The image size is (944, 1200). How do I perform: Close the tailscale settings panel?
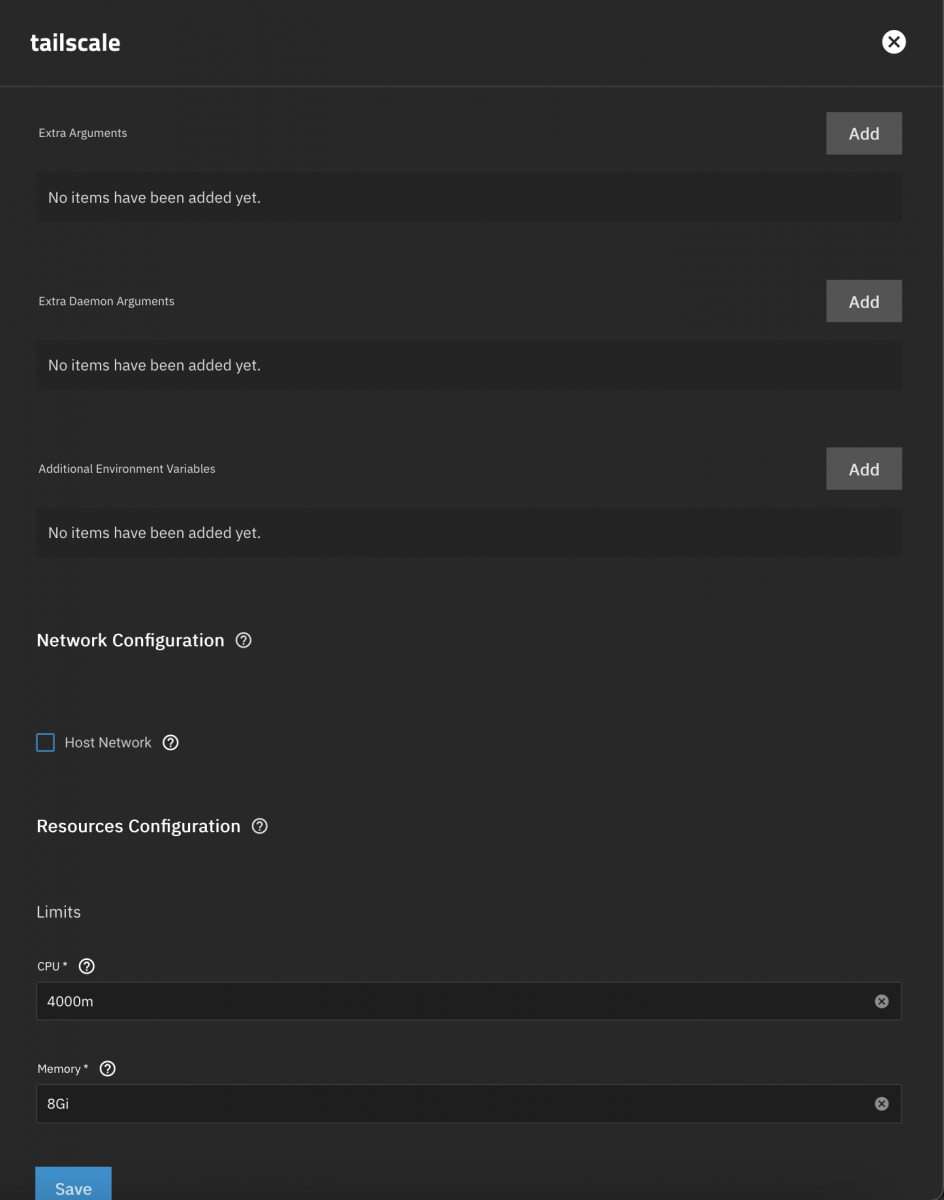(893, 42)
